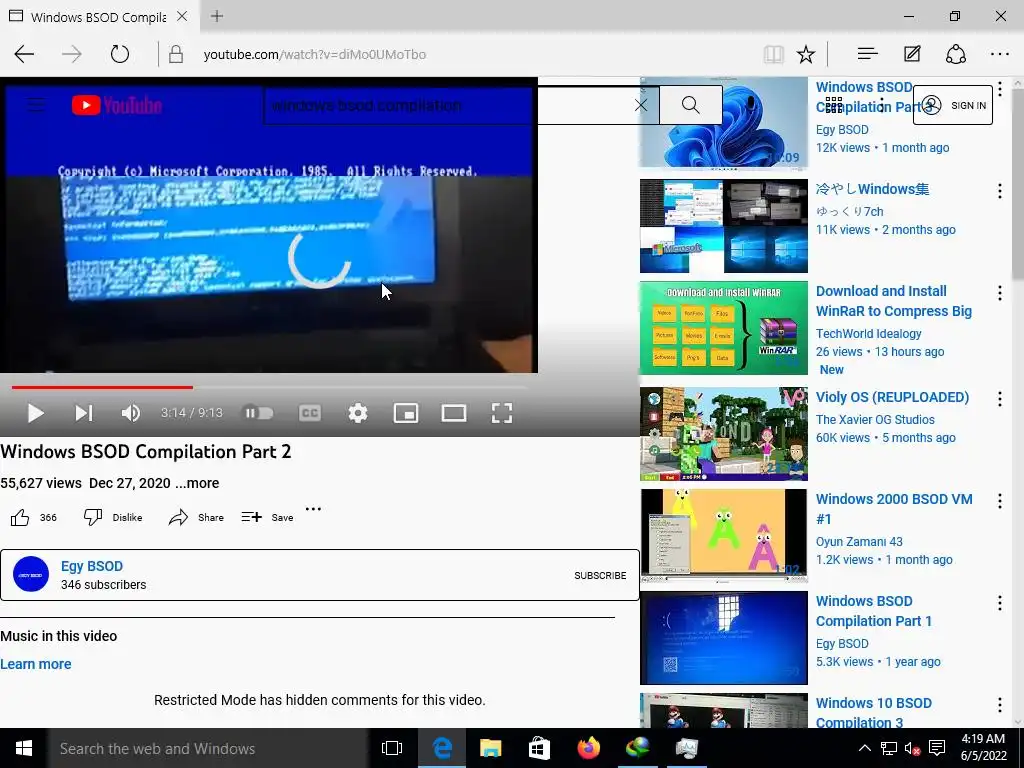Open Edge More actions menu
The width and height of the screenshot is (1024, 768).
click(1000, 54)
